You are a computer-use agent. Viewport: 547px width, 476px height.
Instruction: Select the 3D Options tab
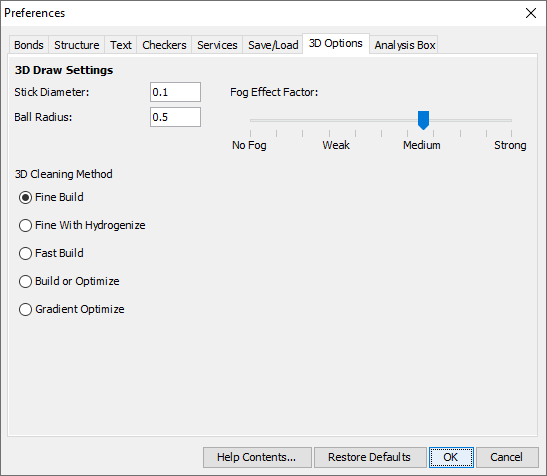tap(336, 44)
